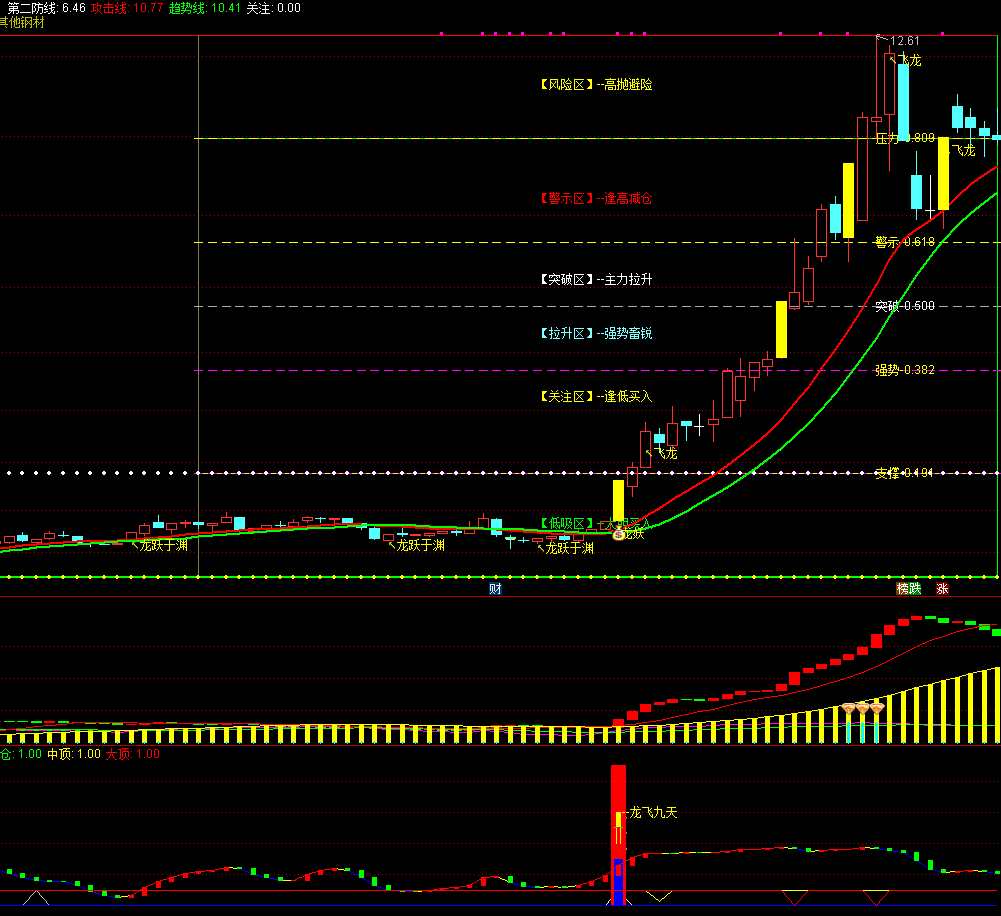The height and width of the screenshot is (916, 1001).
Task: Select the 风险区 高抛避险 zone label
Action: click(x=595, y=85)
